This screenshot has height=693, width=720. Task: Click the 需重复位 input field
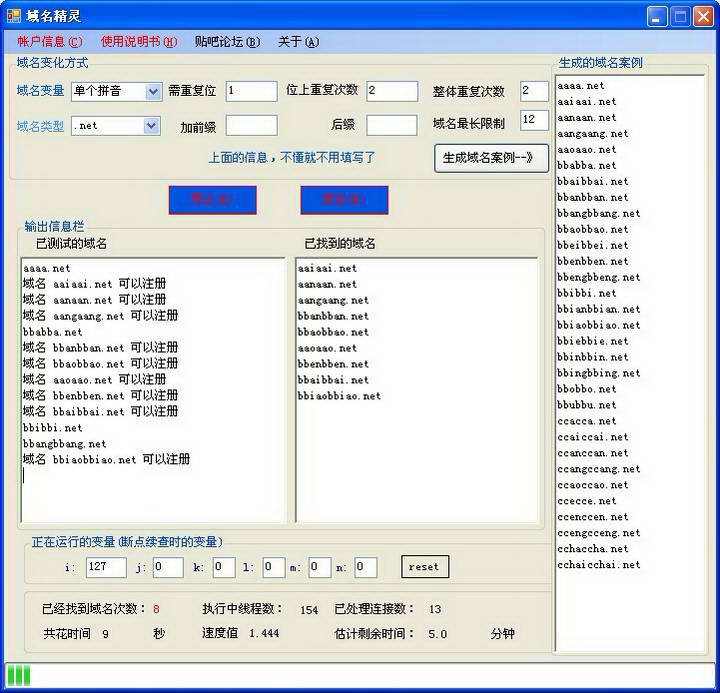252,91
